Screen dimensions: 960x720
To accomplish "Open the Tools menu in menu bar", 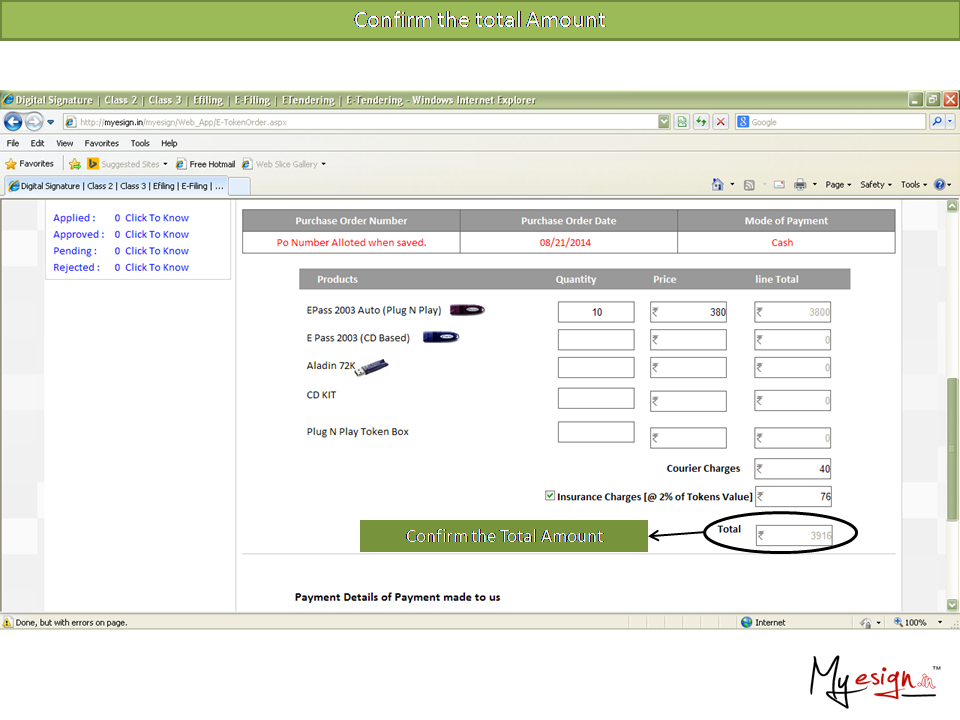I will point(140,143).
